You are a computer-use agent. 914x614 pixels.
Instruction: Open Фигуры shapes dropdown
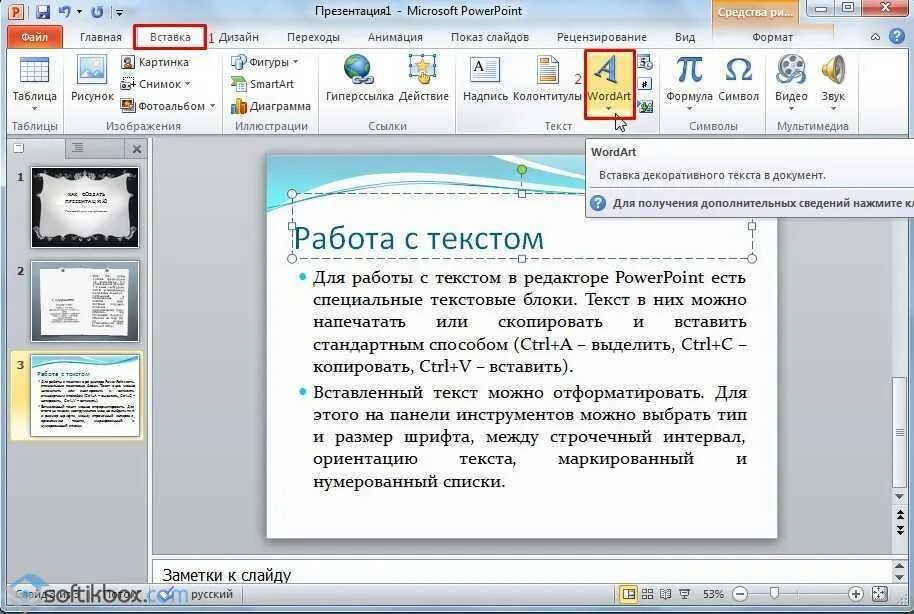pos(264,62)
